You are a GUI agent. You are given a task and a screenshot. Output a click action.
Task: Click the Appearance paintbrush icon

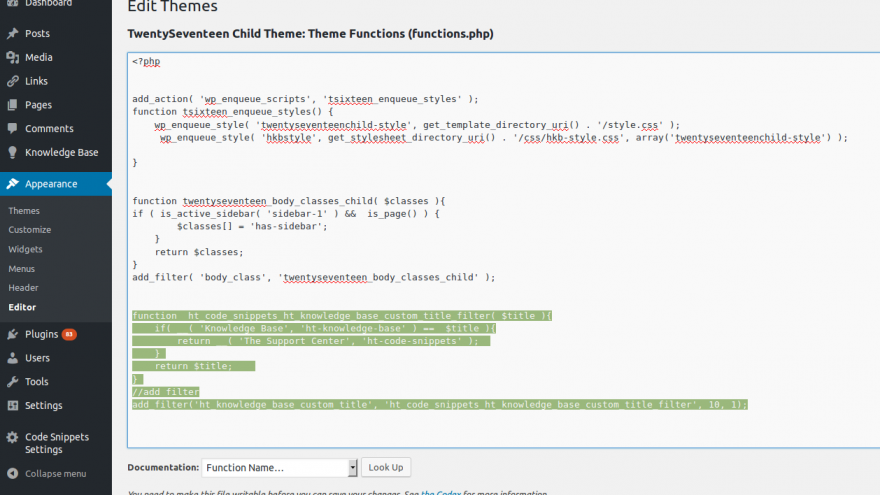point(12,184)
